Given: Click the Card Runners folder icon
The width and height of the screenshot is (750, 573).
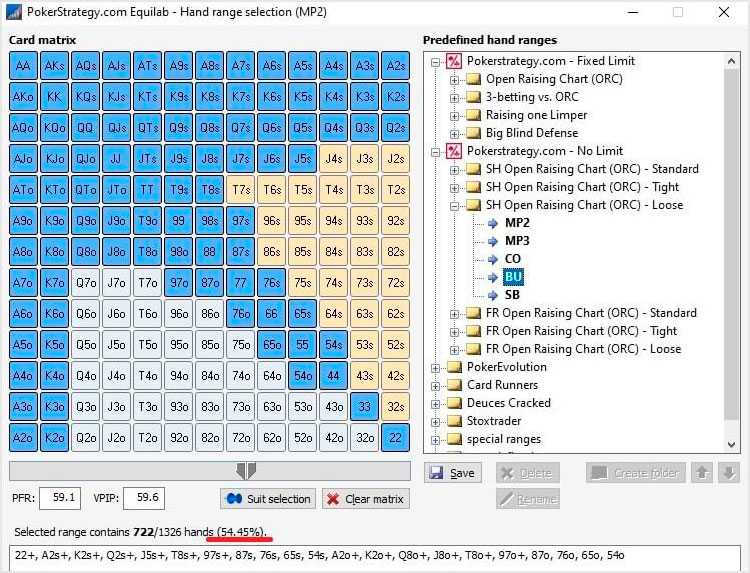Looking at the screenshot, I should (x=454, y=385).
